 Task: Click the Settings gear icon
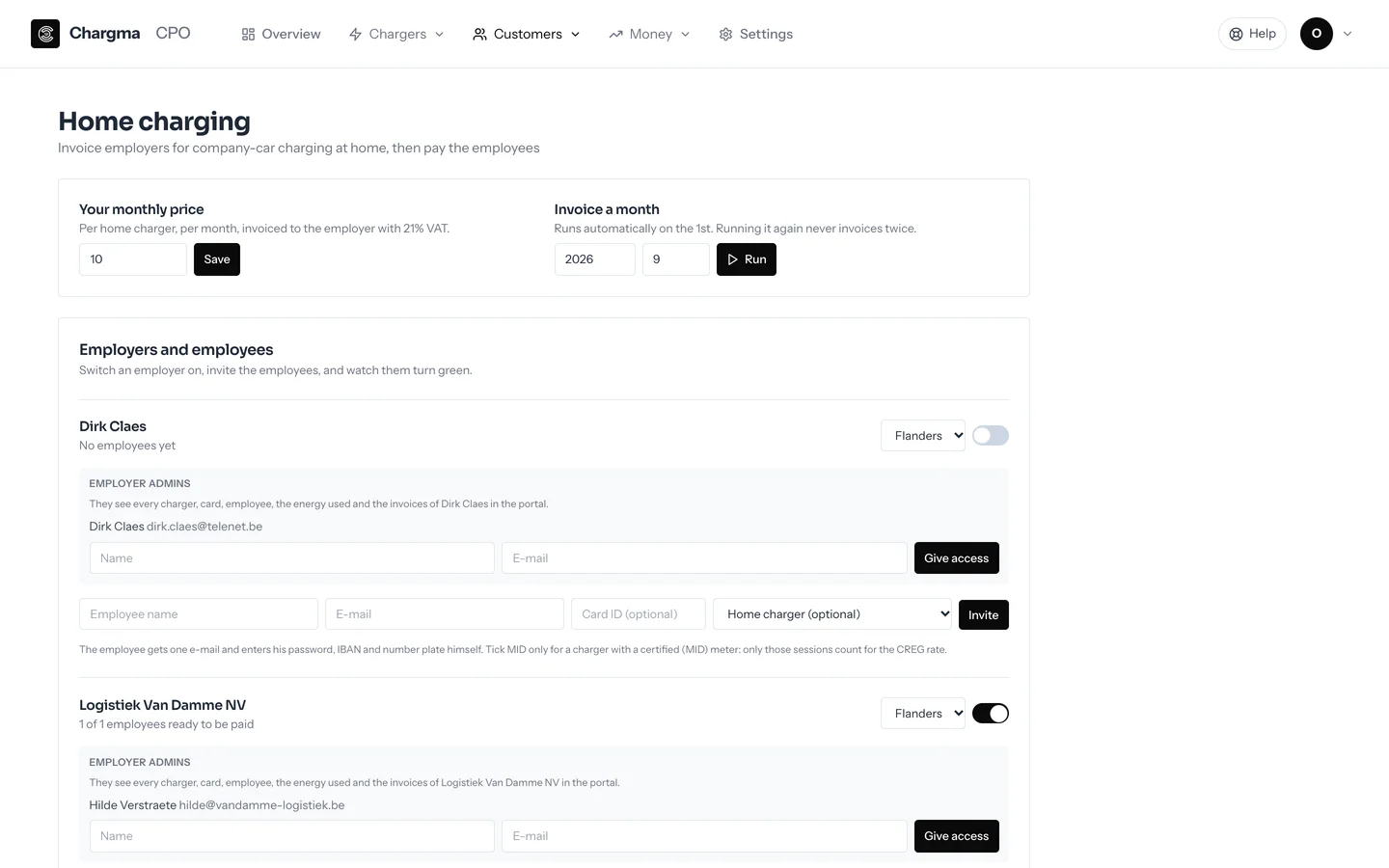tap(725, 34)
